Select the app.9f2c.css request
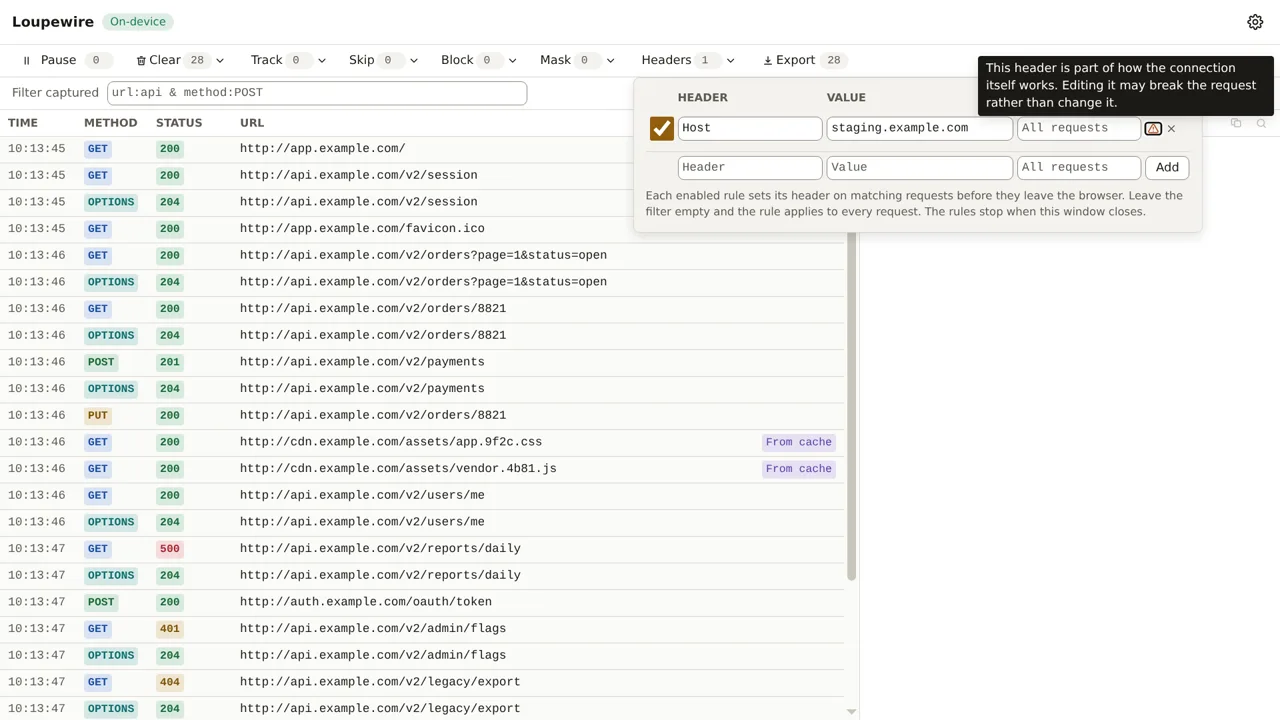 422,442
